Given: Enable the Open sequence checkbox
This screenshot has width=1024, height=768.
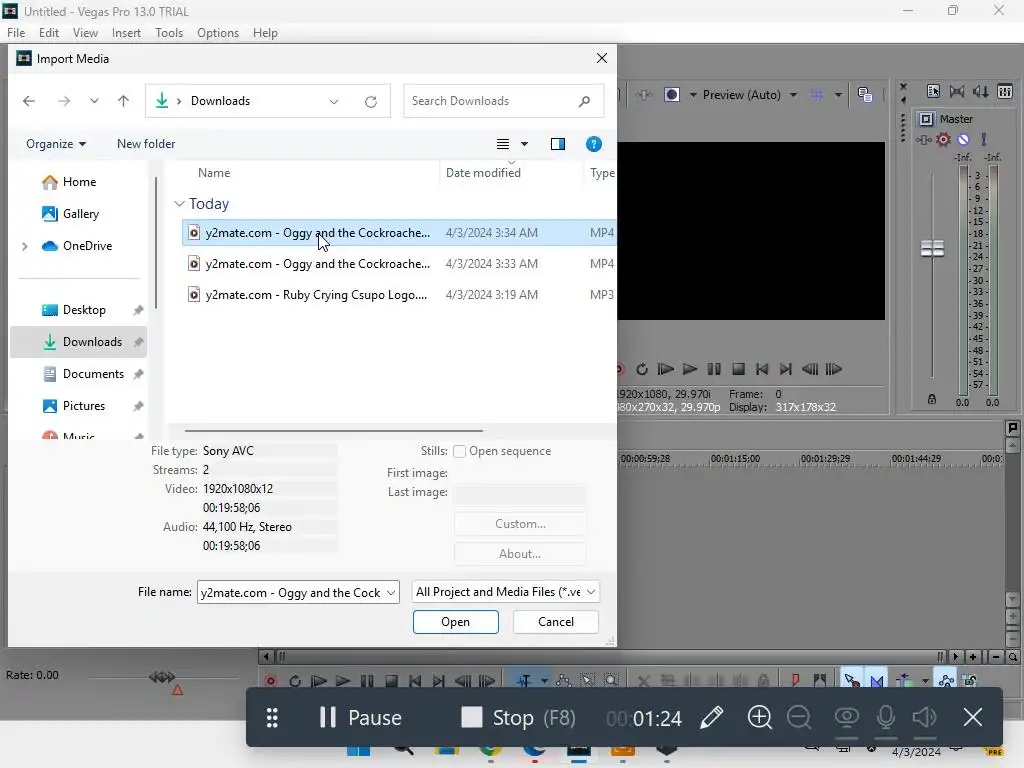Looking at the screenshot, I should point(459,451).
